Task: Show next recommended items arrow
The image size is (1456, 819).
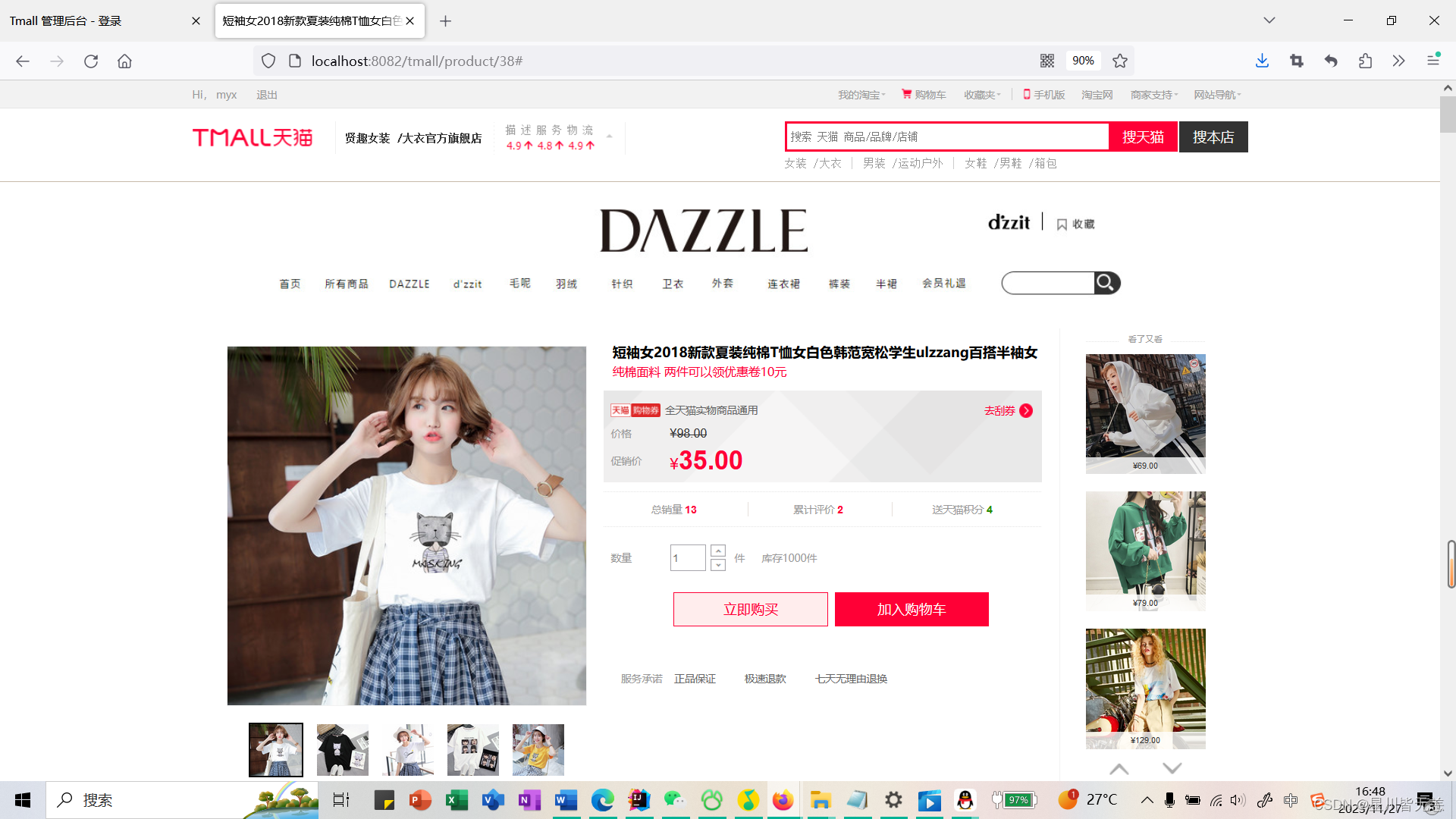Action: click(x=1172, y=768)
